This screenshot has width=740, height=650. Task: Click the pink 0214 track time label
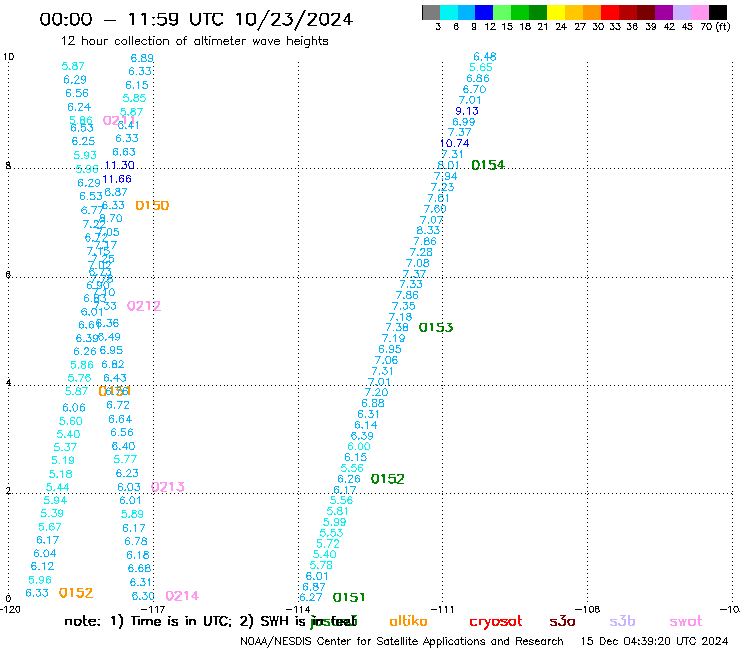pos(182,596)
